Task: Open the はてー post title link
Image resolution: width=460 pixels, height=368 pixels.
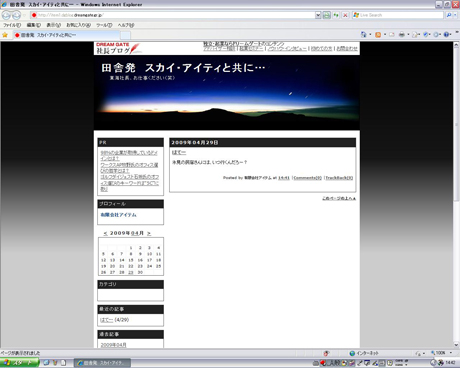Action: point(179,152)
